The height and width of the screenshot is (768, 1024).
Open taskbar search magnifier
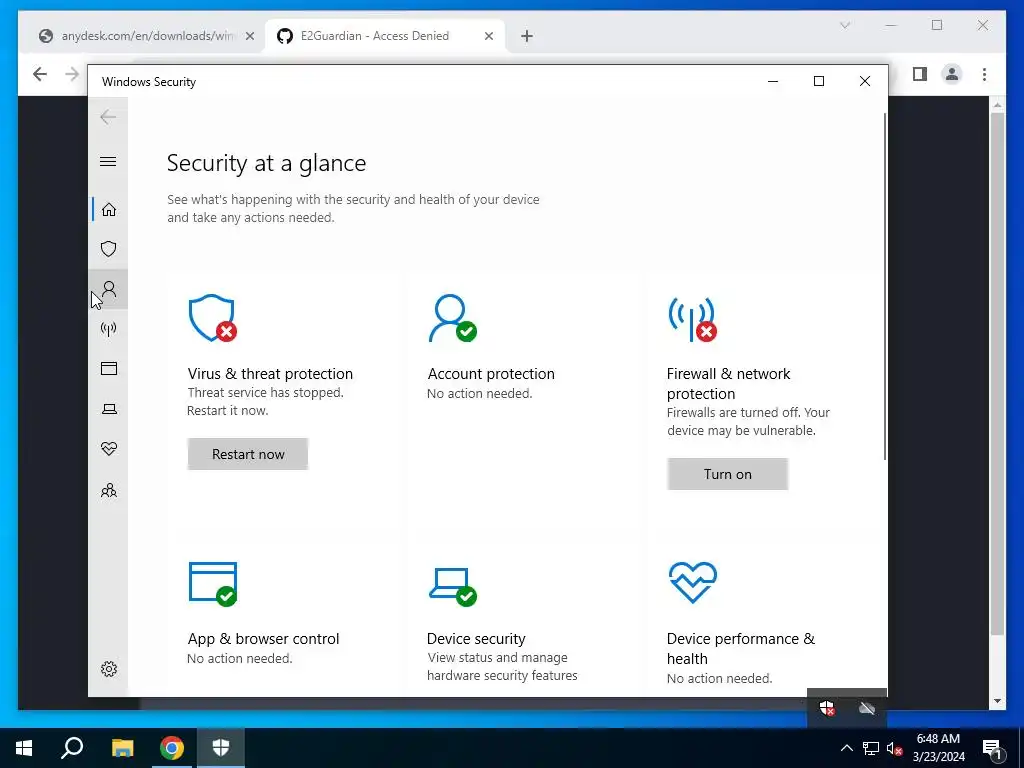tap(72, 748)
